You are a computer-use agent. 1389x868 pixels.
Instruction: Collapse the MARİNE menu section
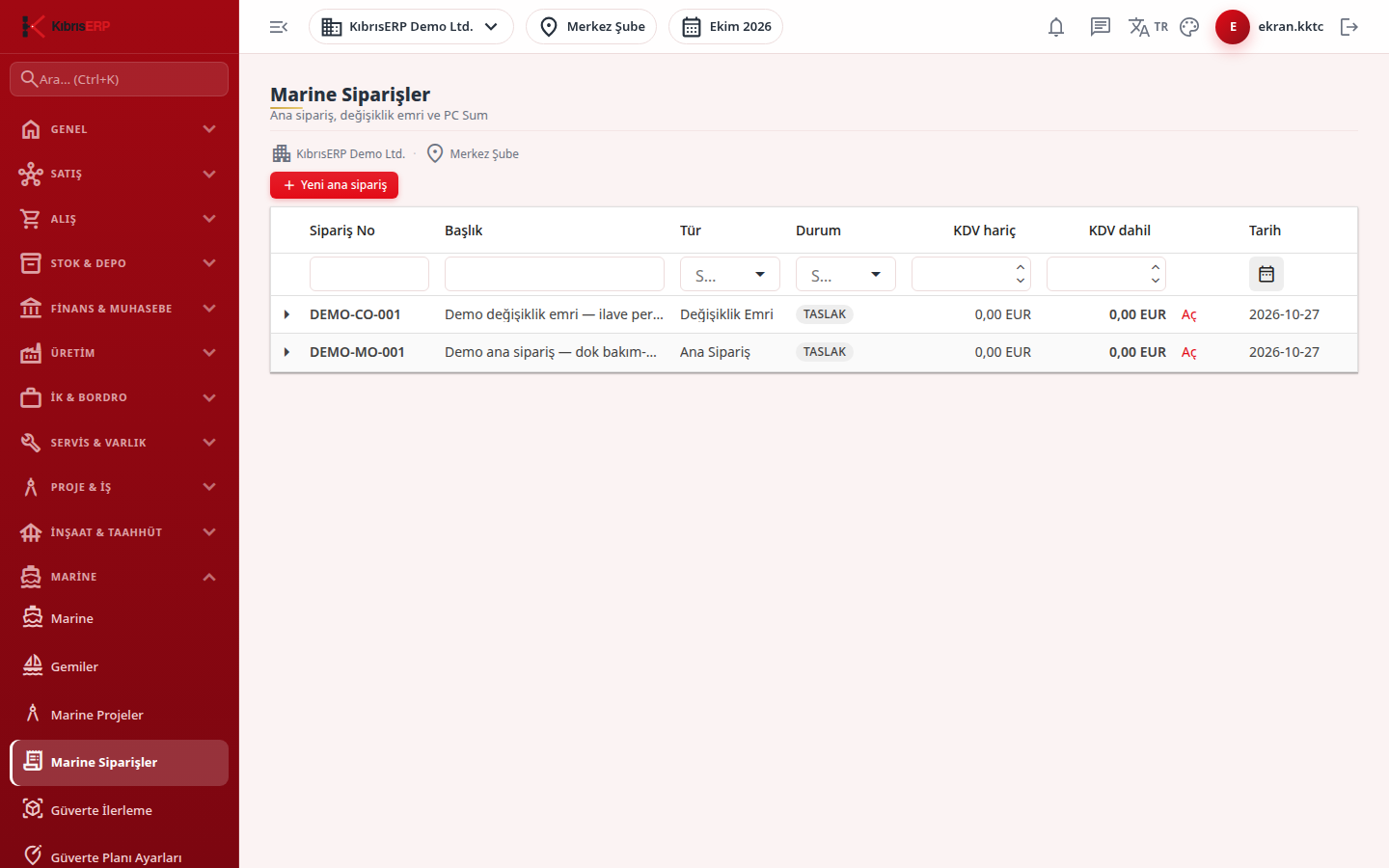pos(119,577)
